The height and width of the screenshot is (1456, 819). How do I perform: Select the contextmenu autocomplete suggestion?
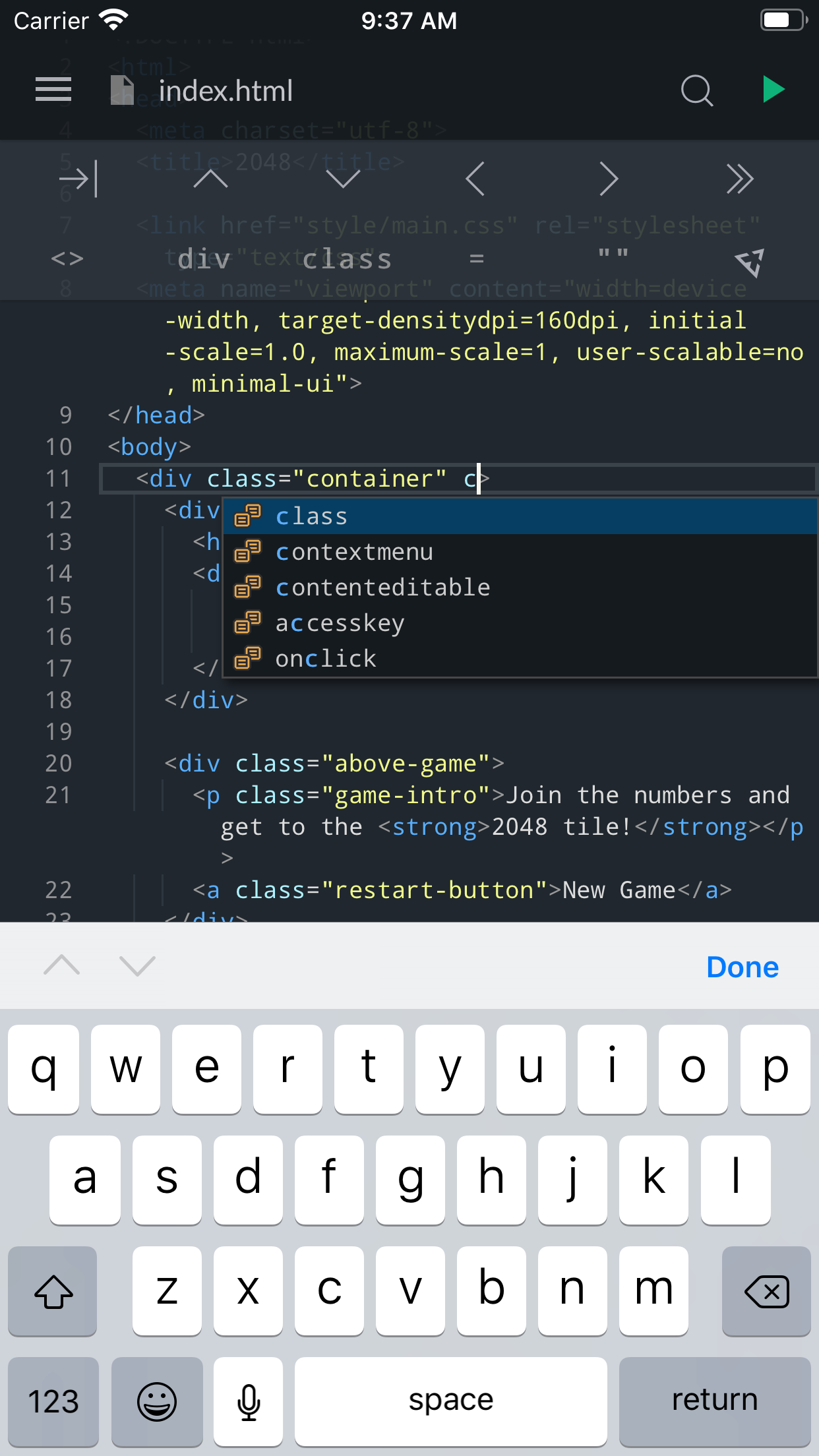click(520, 552)
